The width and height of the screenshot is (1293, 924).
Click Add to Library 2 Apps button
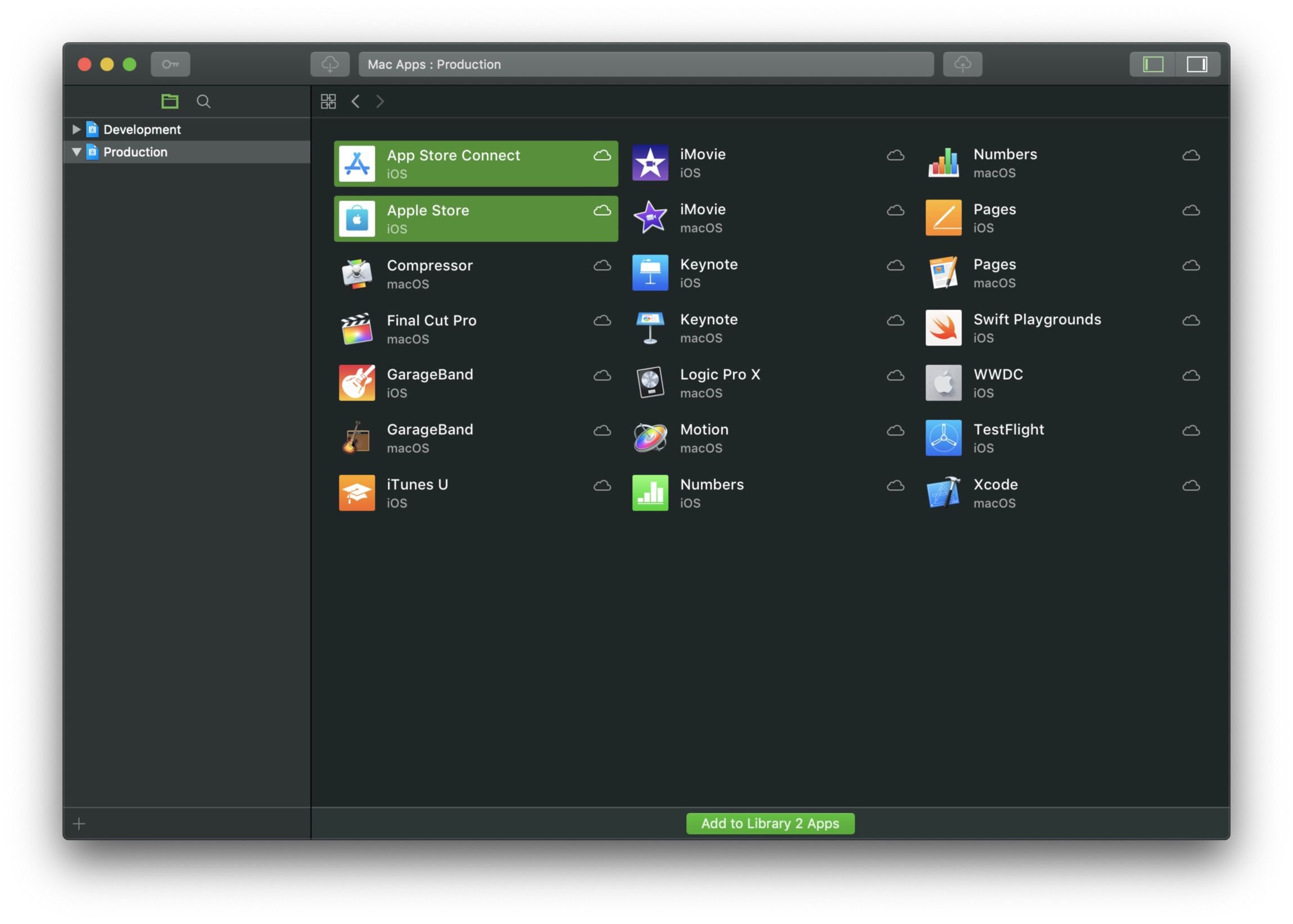click(770, 823)
